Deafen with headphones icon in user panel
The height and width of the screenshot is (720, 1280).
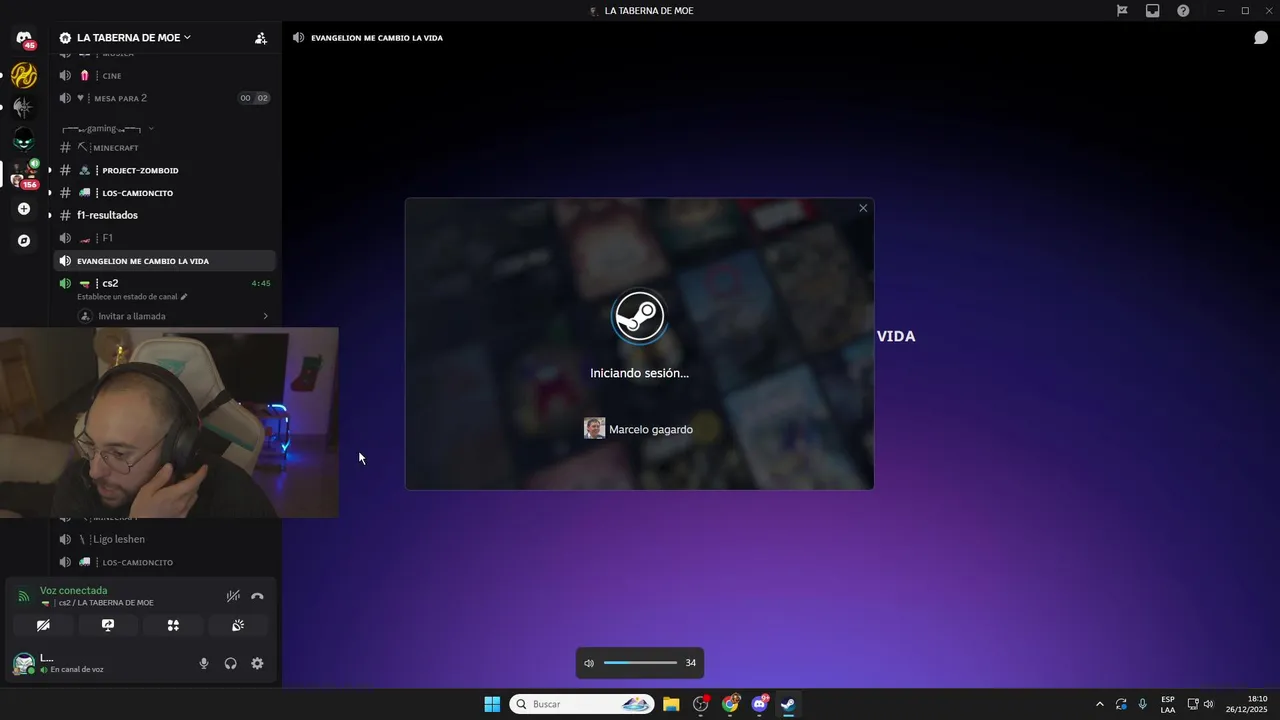point(231,663)
